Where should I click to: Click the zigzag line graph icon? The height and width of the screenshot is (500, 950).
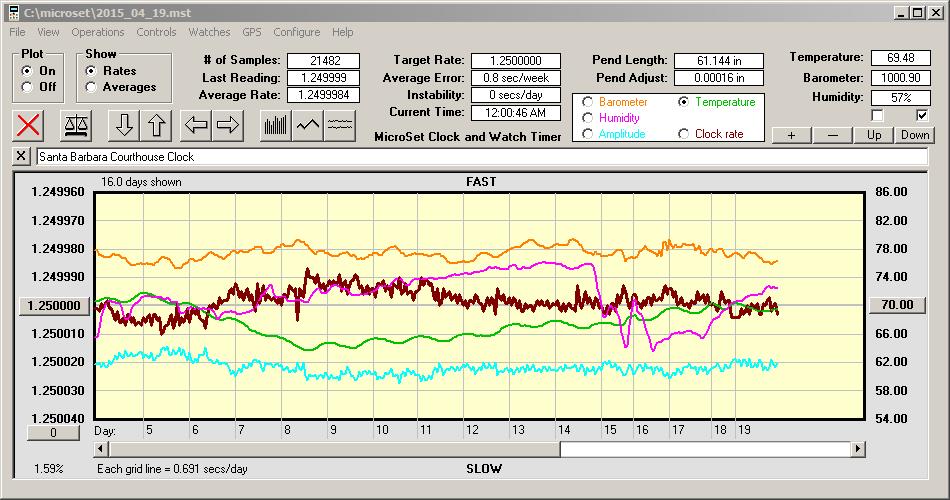[308, 125]
